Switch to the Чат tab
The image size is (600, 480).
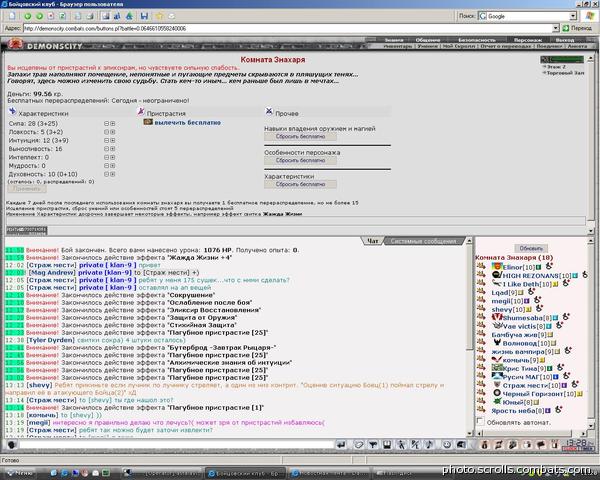(x=372, y=241)
